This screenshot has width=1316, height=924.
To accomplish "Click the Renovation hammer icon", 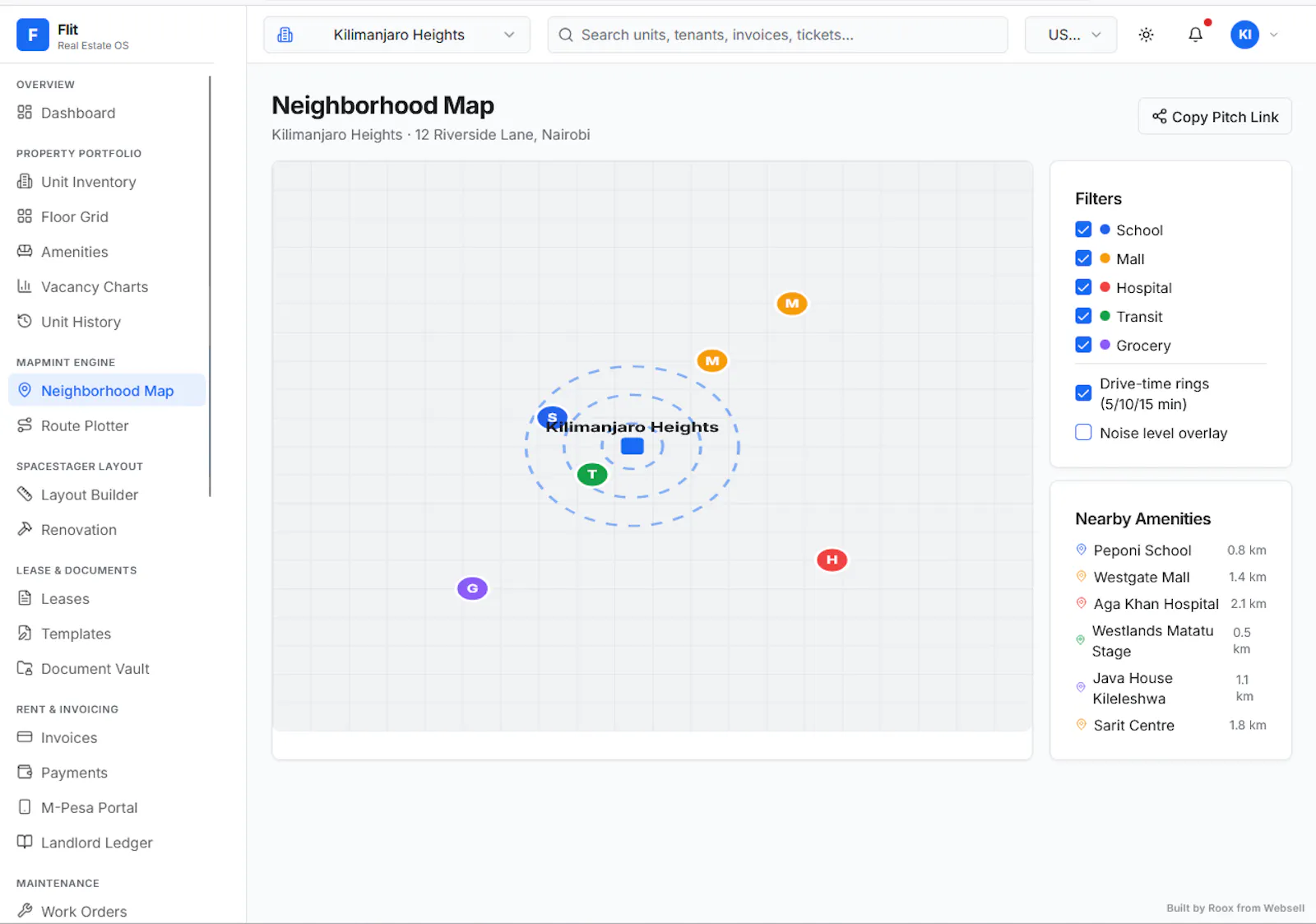I will [25, 529].
